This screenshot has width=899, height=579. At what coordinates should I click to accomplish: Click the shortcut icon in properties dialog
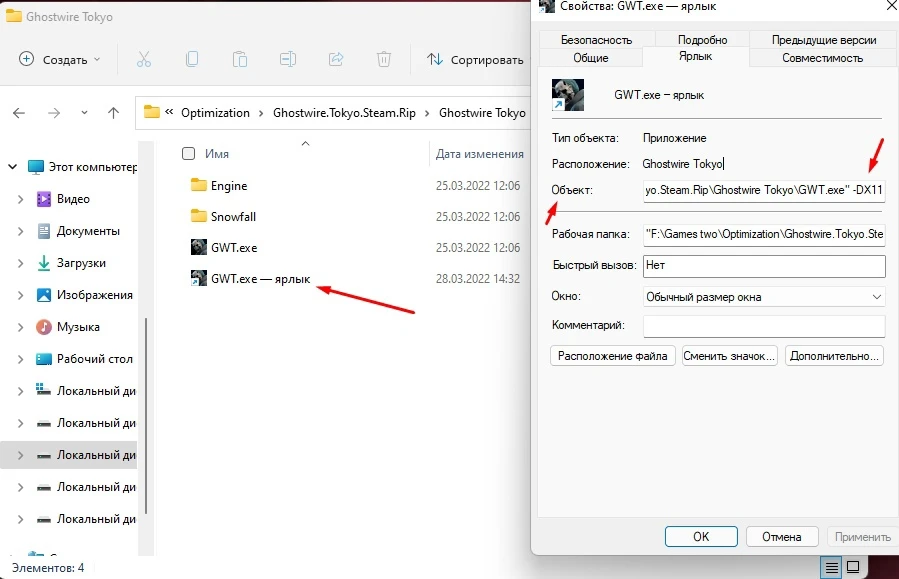[568, 95]
